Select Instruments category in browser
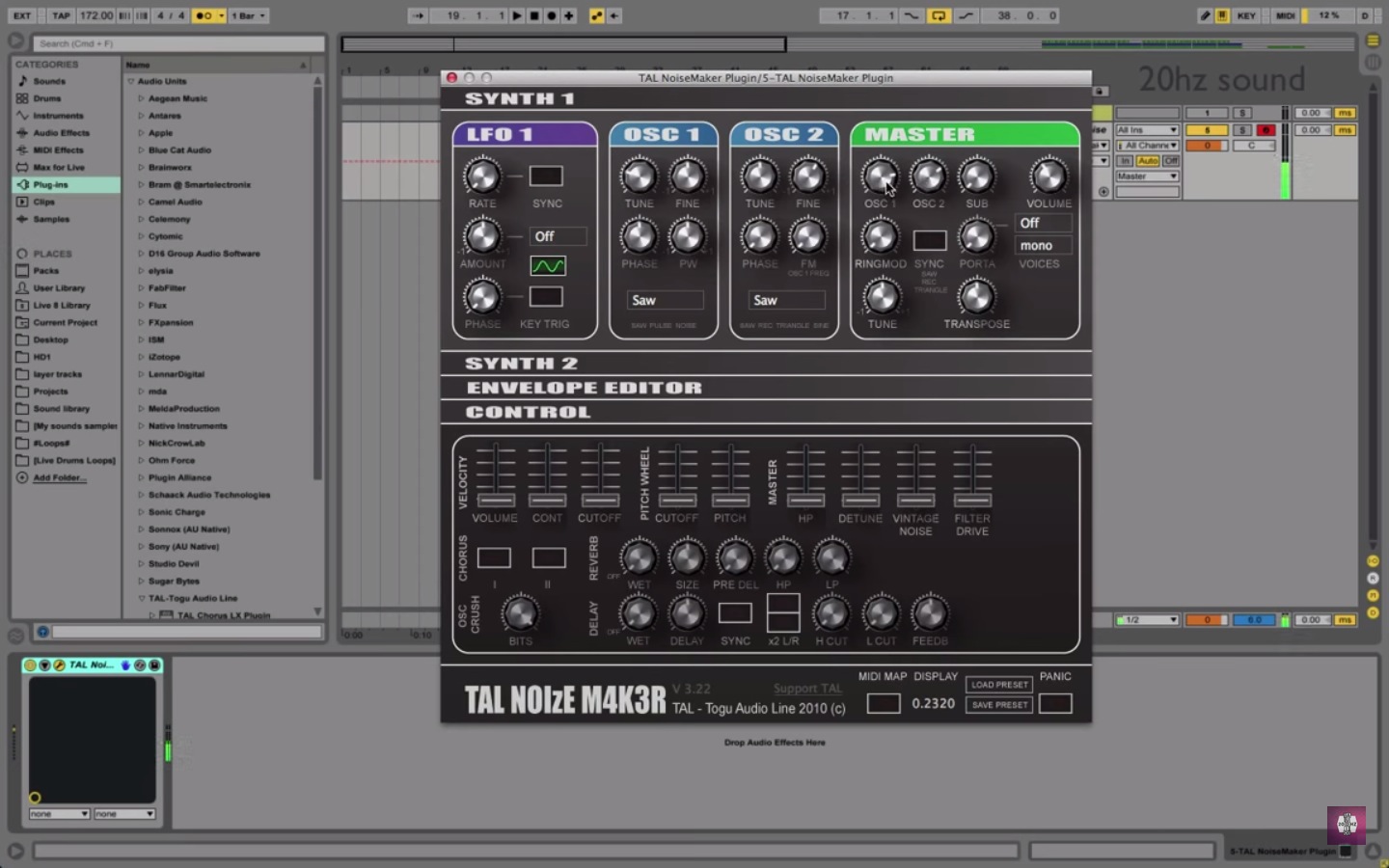1389x868 pixels. coord(58,116)
